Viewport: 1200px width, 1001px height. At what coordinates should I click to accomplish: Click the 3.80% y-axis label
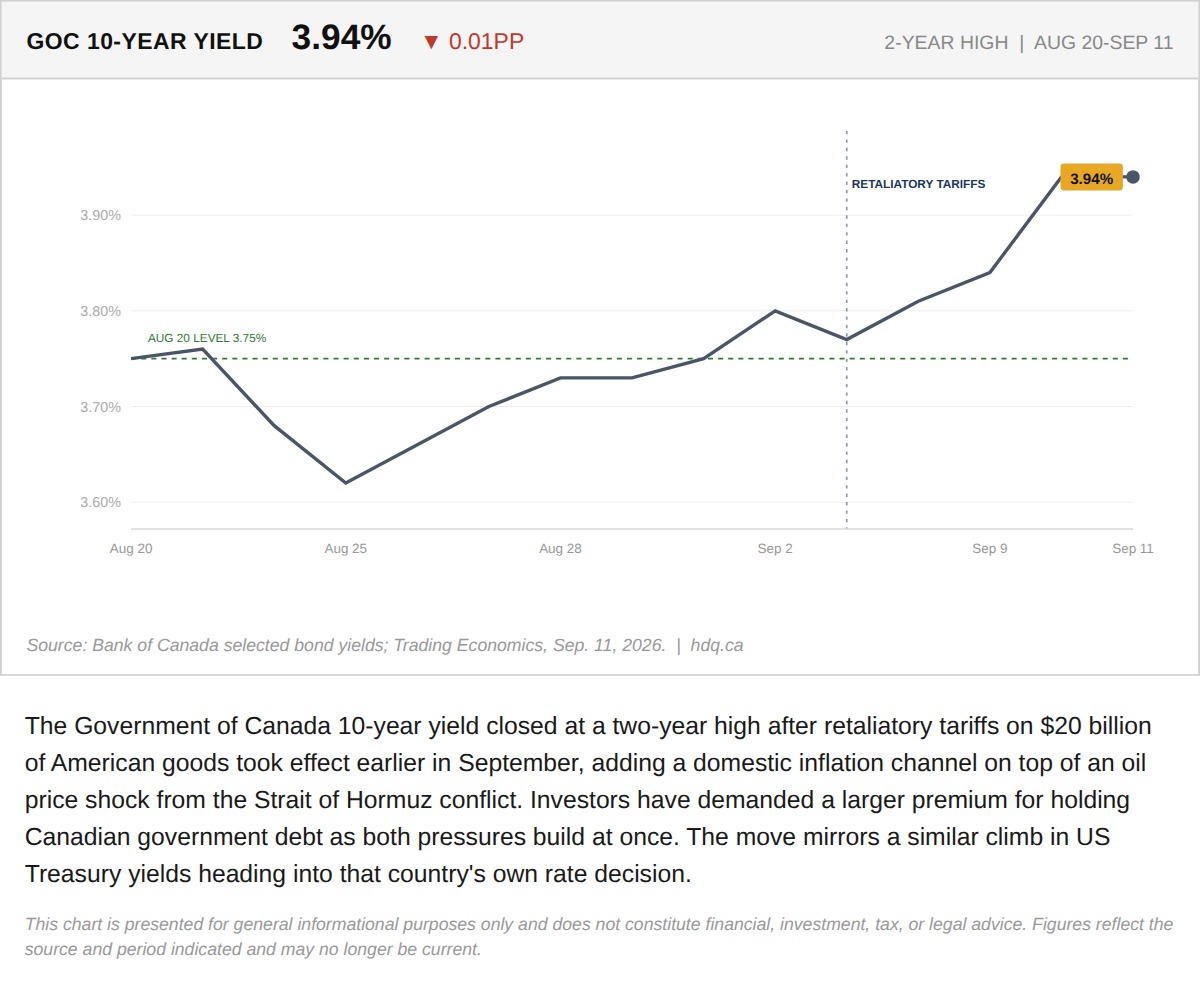pos(100,311)
